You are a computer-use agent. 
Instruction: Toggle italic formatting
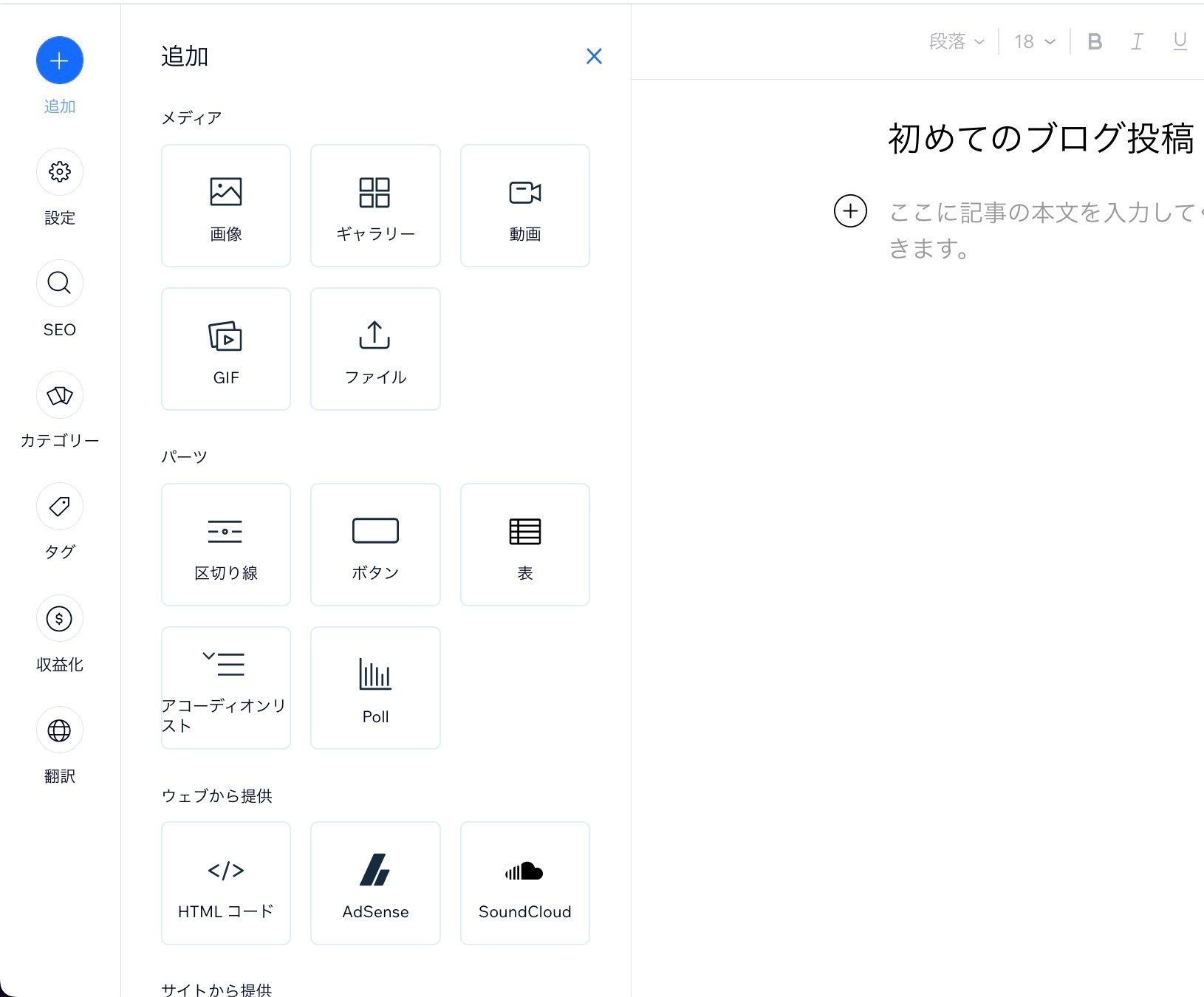tap(1138, 41)
